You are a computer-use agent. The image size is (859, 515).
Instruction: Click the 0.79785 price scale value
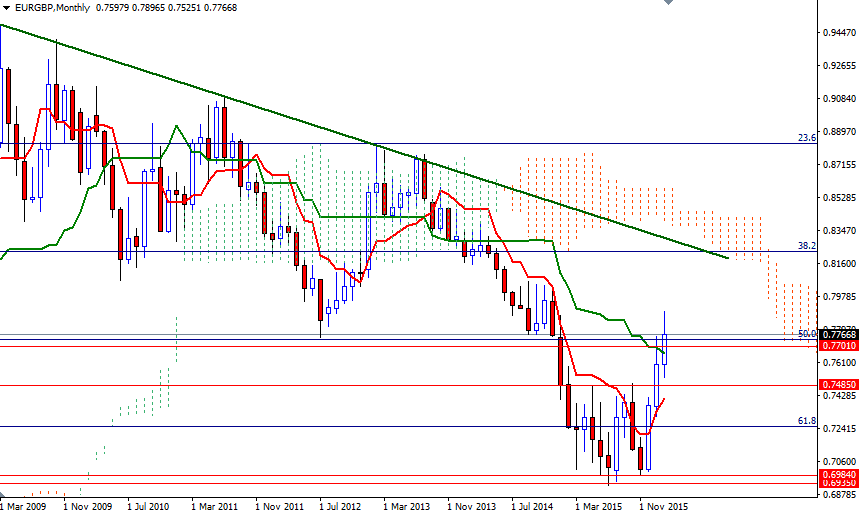pyautogui.click(x=840, y=296)
